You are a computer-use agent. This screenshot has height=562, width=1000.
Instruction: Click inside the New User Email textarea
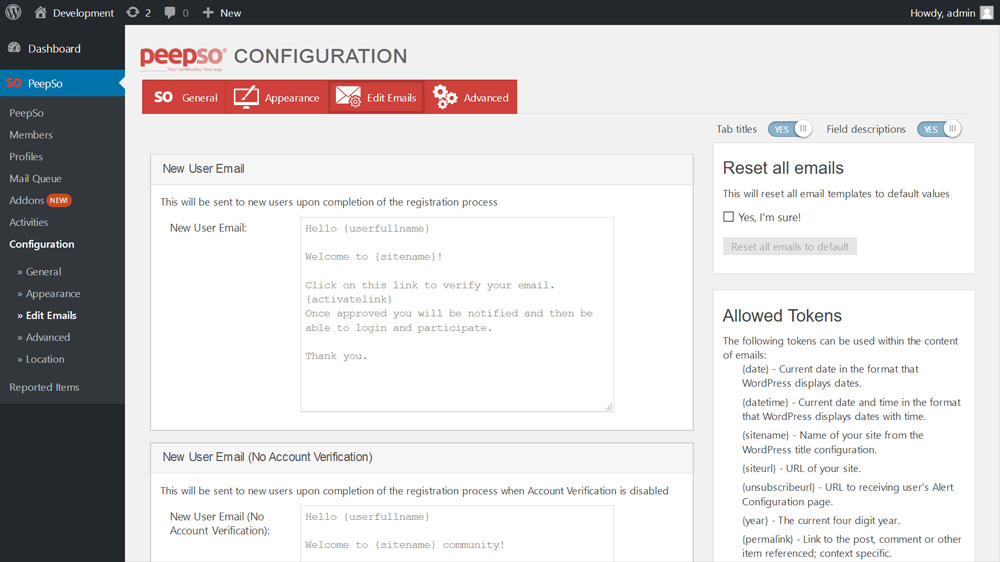point(457,314)
